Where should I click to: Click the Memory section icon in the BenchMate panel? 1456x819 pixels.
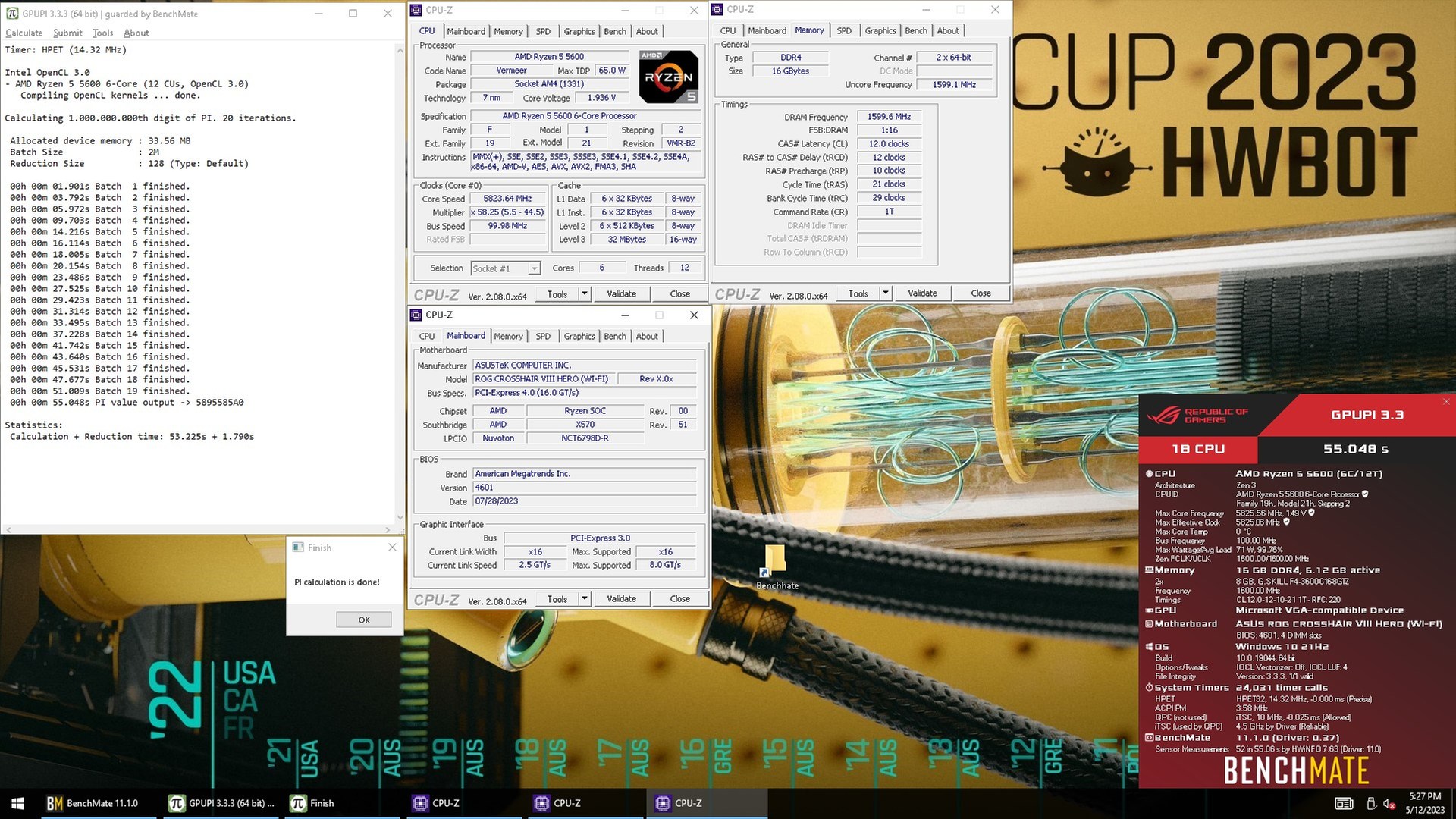coord(1149,570)
